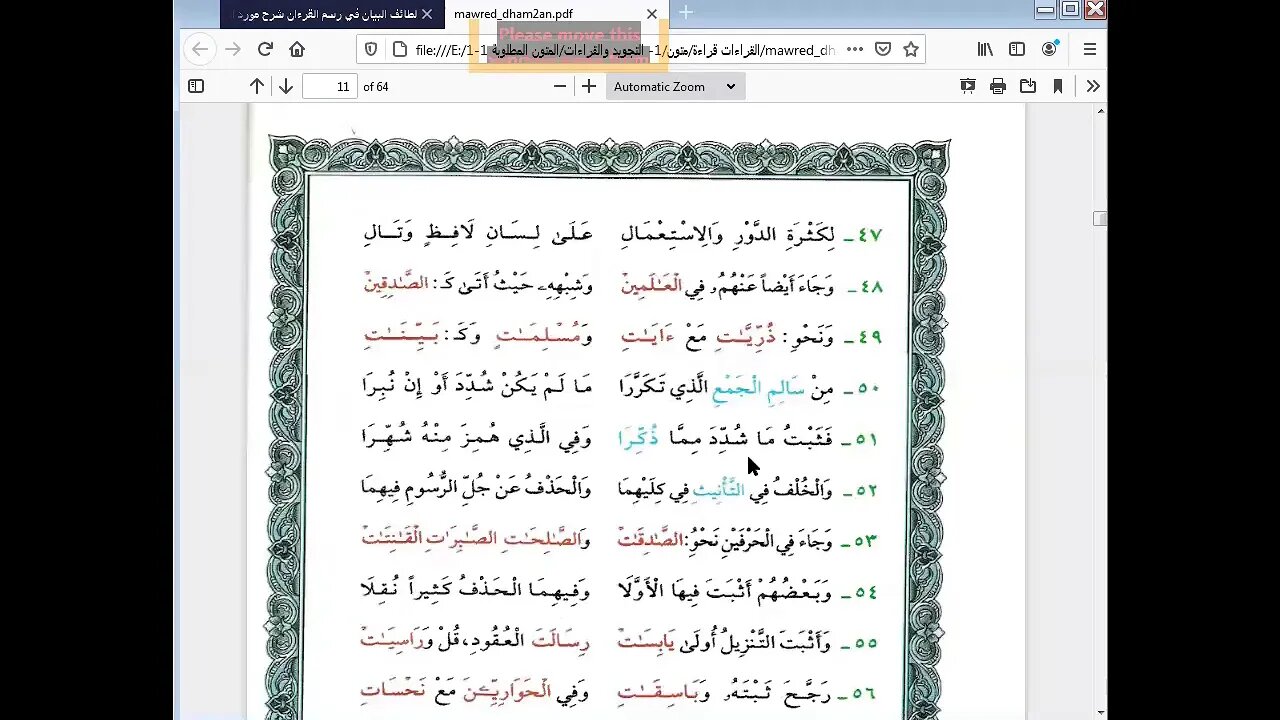Click verse number ٤٩
Screen dimensions: 1280x720
(x=869, y=338)
